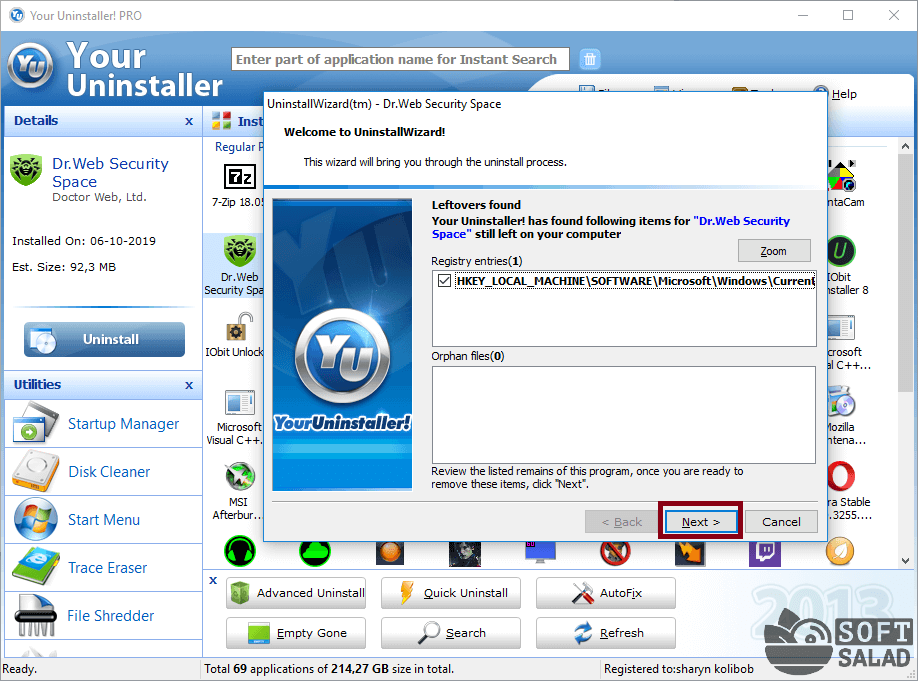
Task: Select the MSI Afterburner program icon
Action: [x=239, y=476]
